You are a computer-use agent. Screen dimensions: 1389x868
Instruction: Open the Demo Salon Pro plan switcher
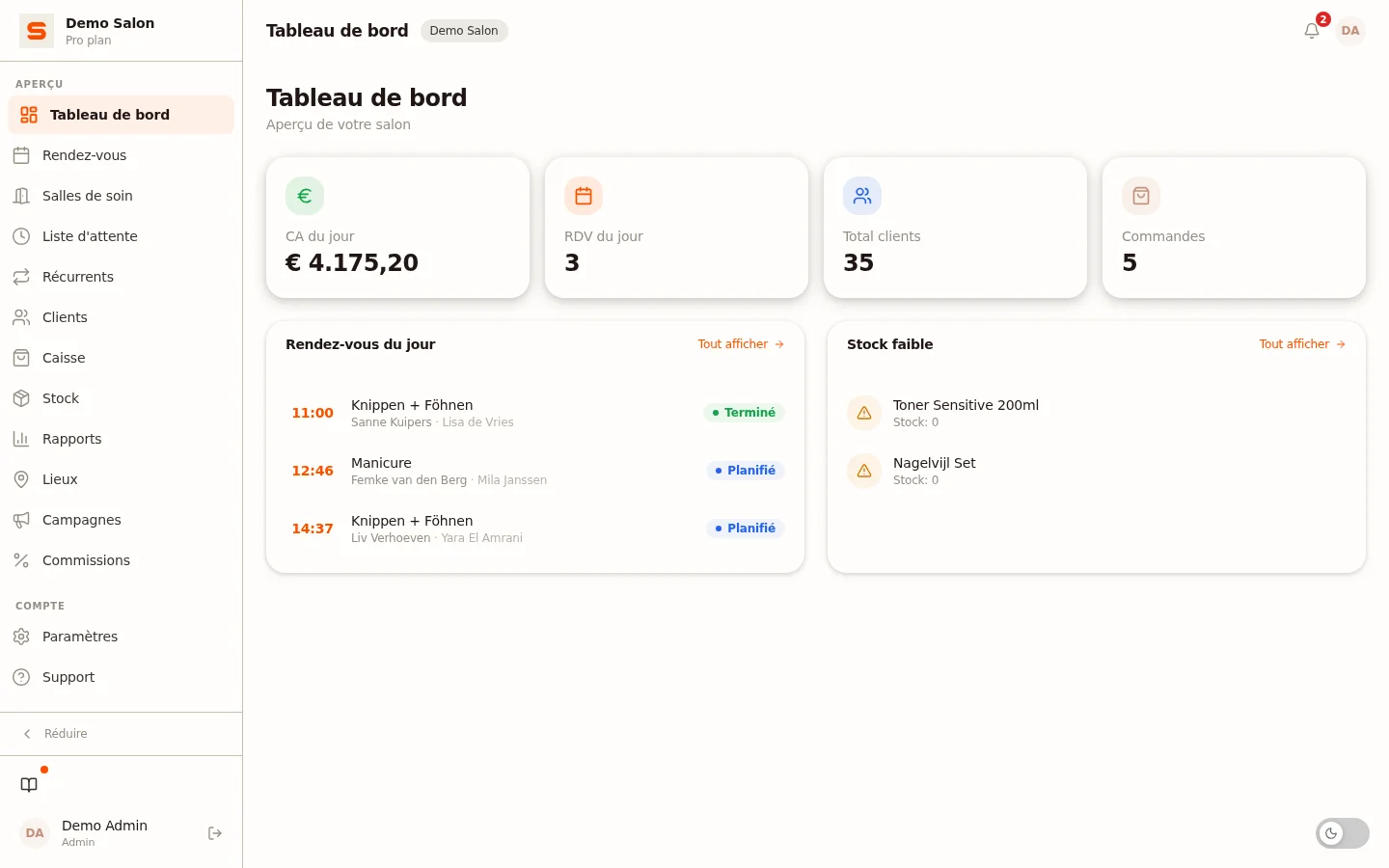[122, 31]
